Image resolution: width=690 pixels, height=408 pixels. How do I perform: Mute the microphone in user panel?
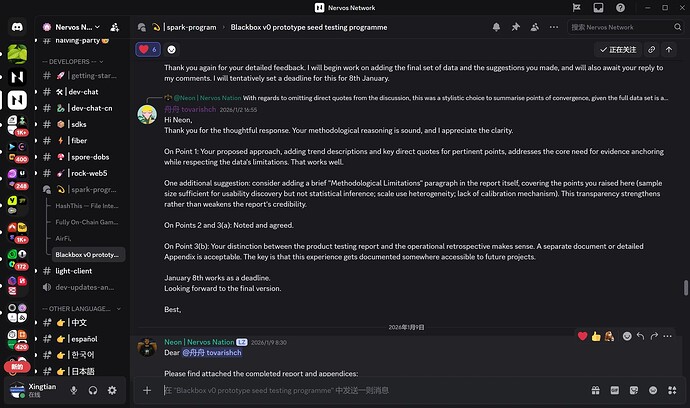74,390
